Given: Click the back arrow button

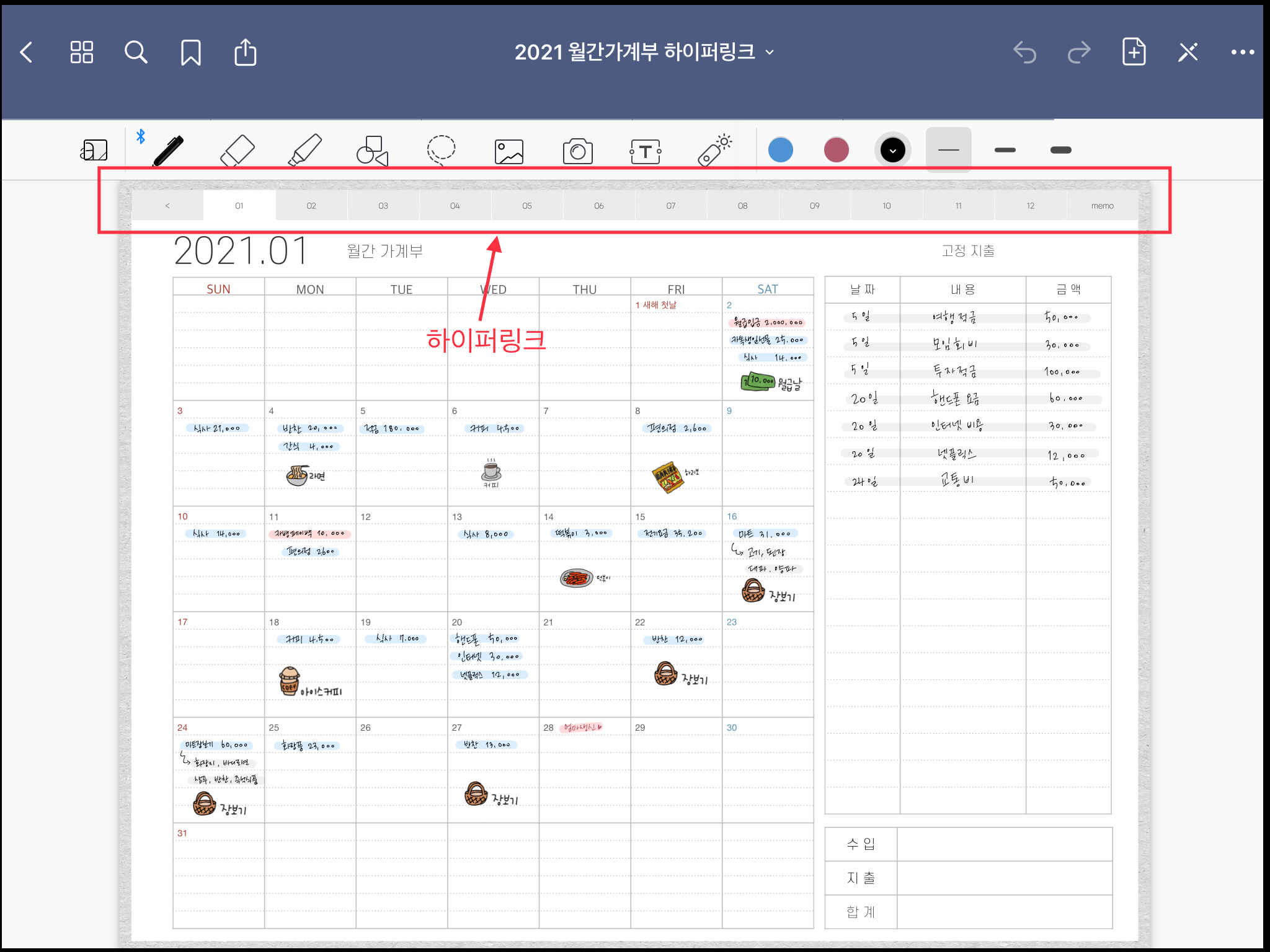Looking at the screenshot, I should pos(27,52).
